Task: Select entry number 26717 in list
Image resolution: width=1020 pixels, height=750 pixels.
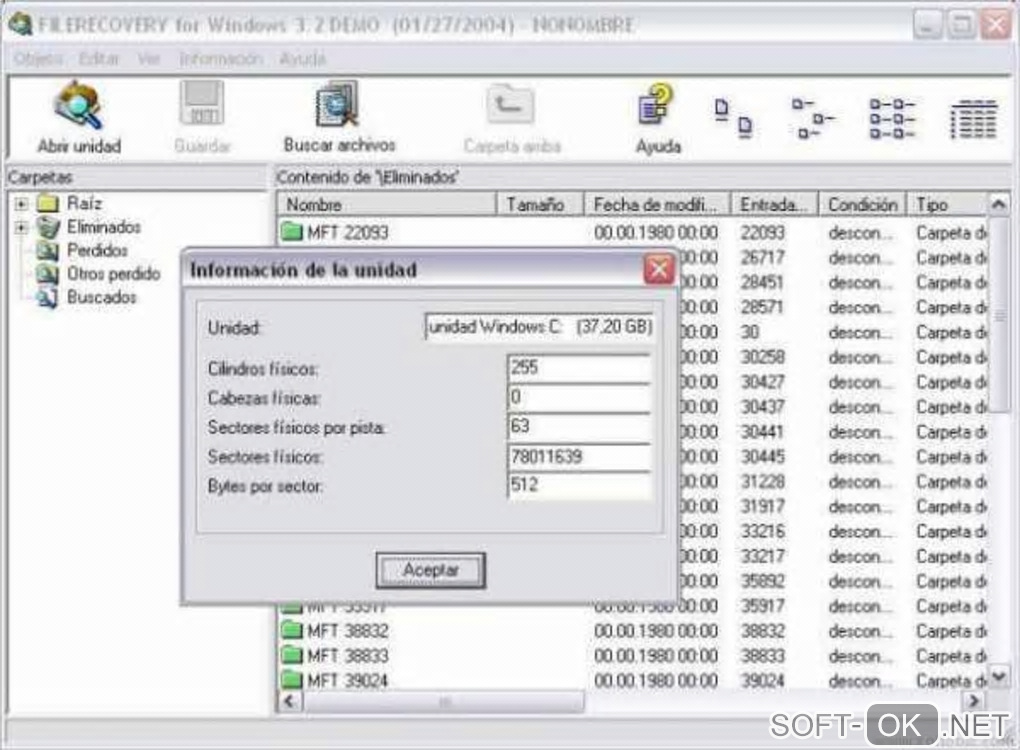Action: [x=762, y=258]
